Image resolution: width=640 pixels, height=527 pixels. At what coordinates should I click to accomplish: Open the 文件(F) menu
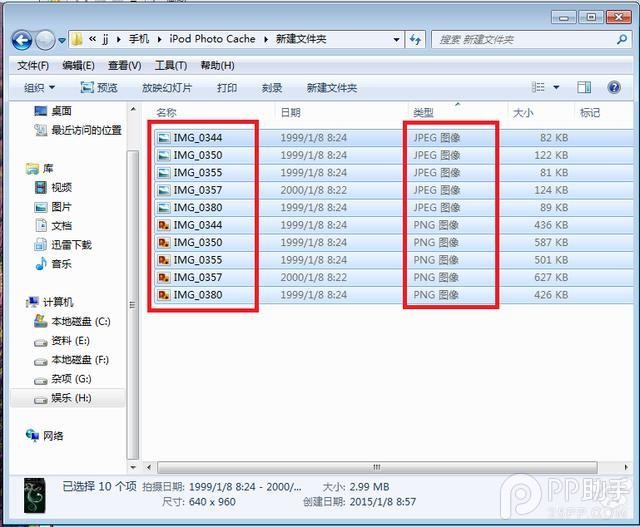click(33, 65)
